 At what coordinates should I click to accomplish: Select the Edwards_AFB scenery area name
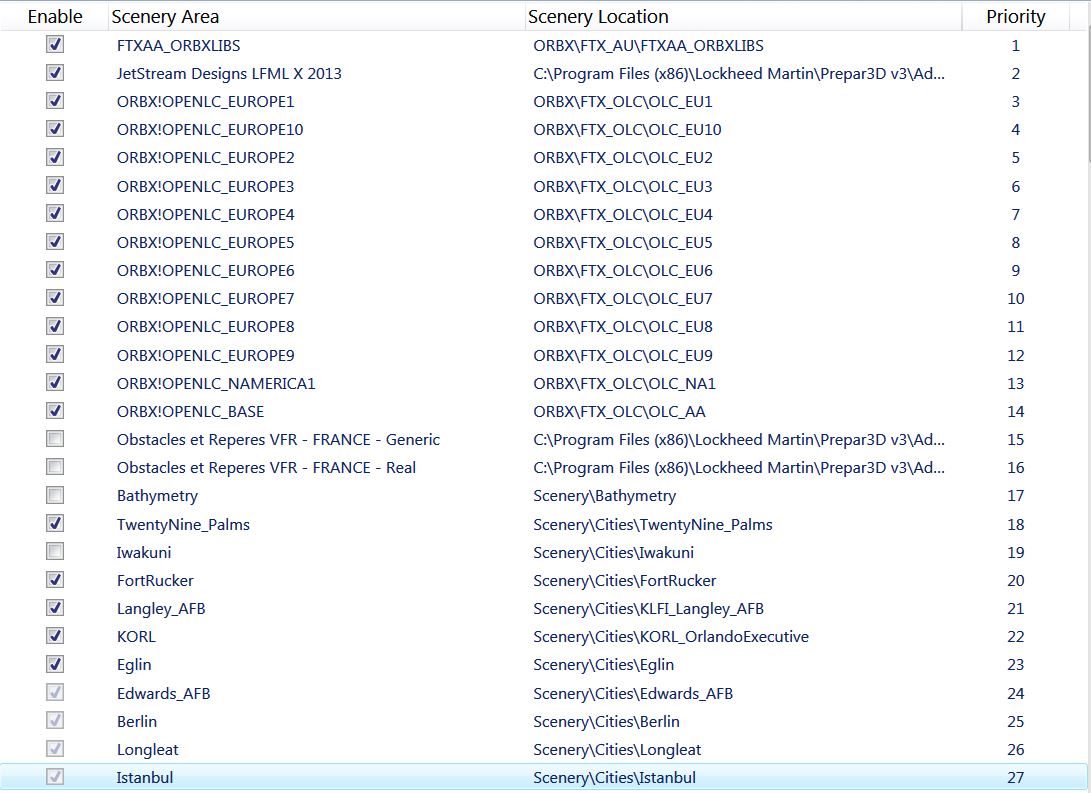point(164,694)
